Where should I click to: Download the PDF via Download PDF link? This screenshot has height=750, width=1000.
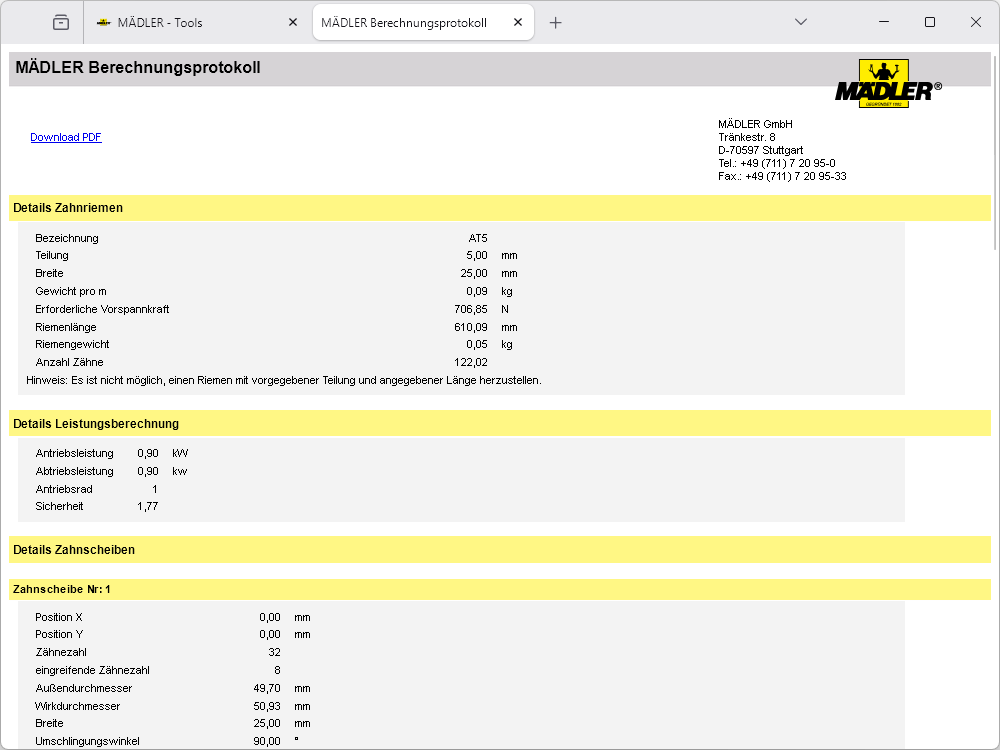pyautogui.click(x=65, y=137)
